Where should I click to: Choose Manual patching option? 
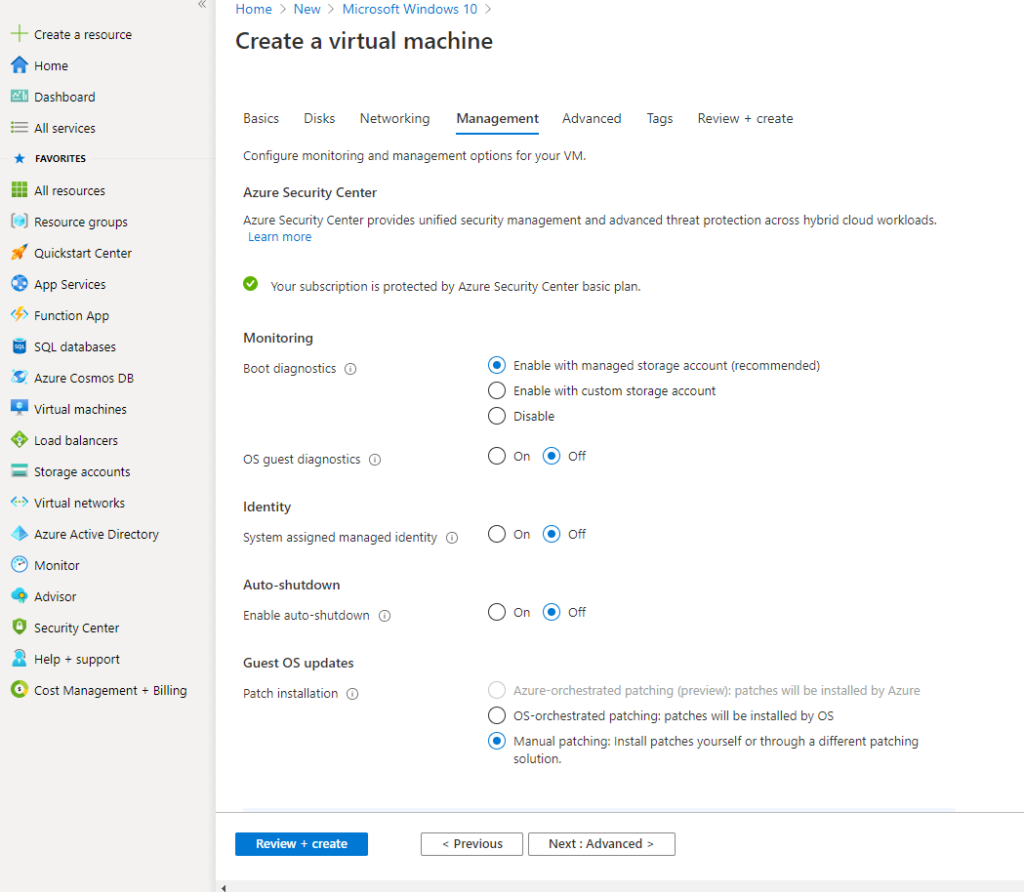pyautogui.click(x=497, y=741)
